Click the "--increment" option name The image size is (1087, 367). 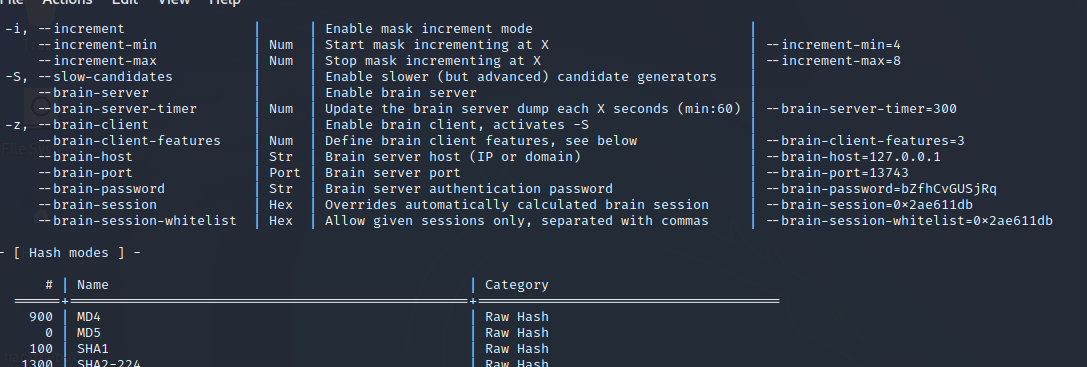pyautogui.click(x=81, y=29)
